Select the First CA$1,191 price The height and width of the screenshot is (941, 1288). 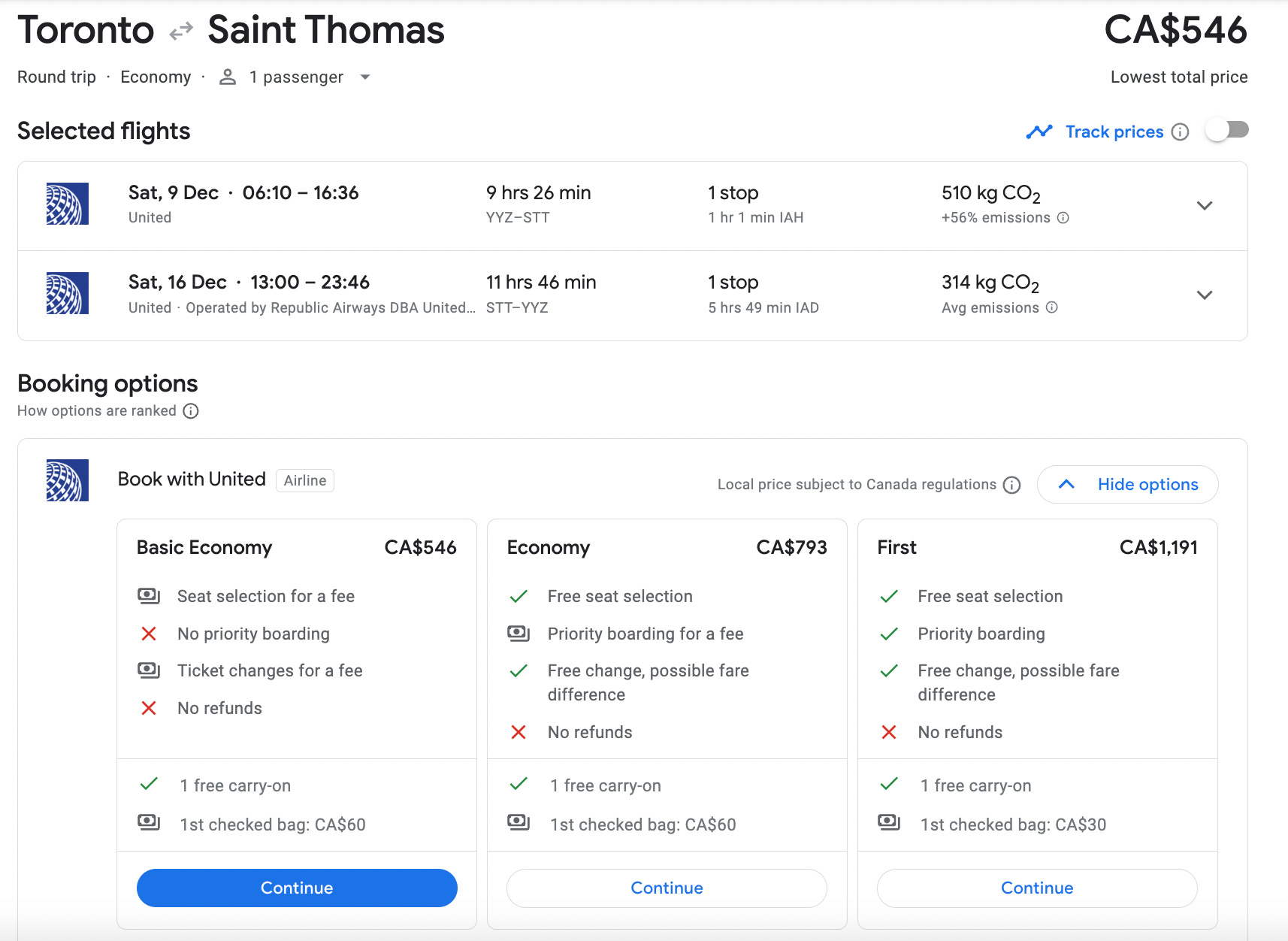coord(1159,548)
